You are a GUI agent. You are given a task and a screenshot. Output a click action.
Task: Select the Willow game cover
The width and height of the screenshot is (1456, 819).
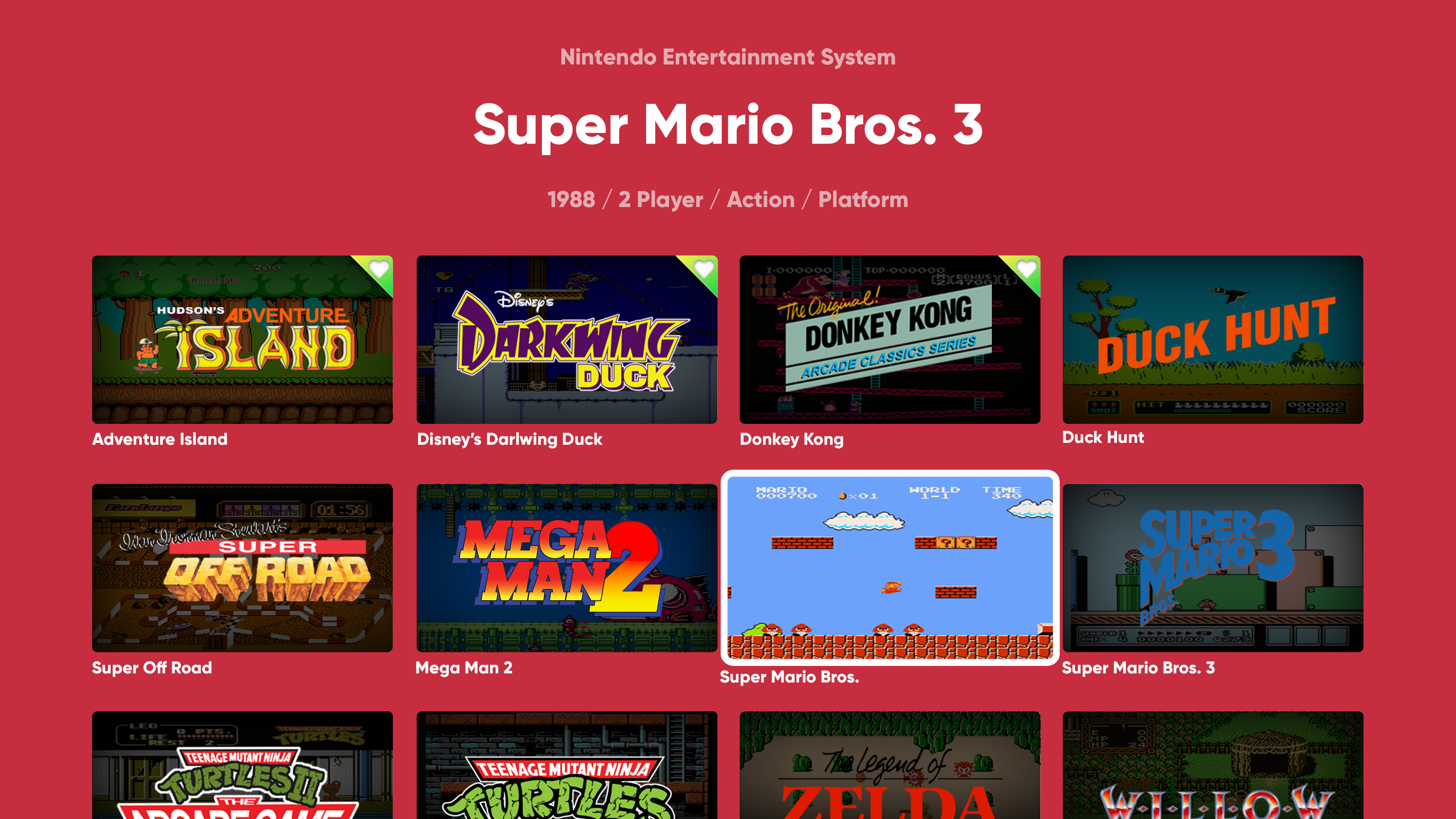click(1213, 765)
